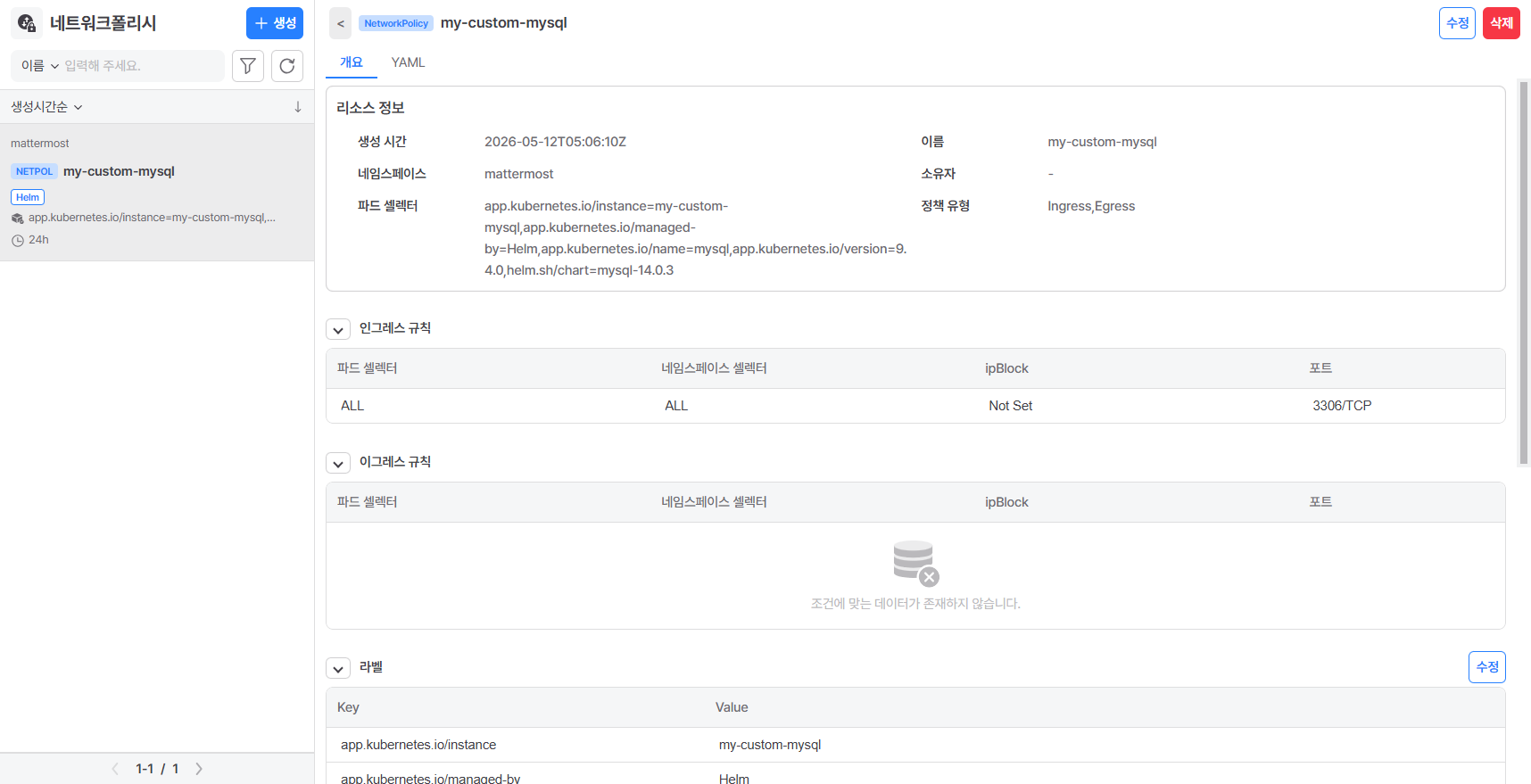Toggle sort direction arrow
The image size is (1531, 784).
pyautogui.click(x=298, y=107)
